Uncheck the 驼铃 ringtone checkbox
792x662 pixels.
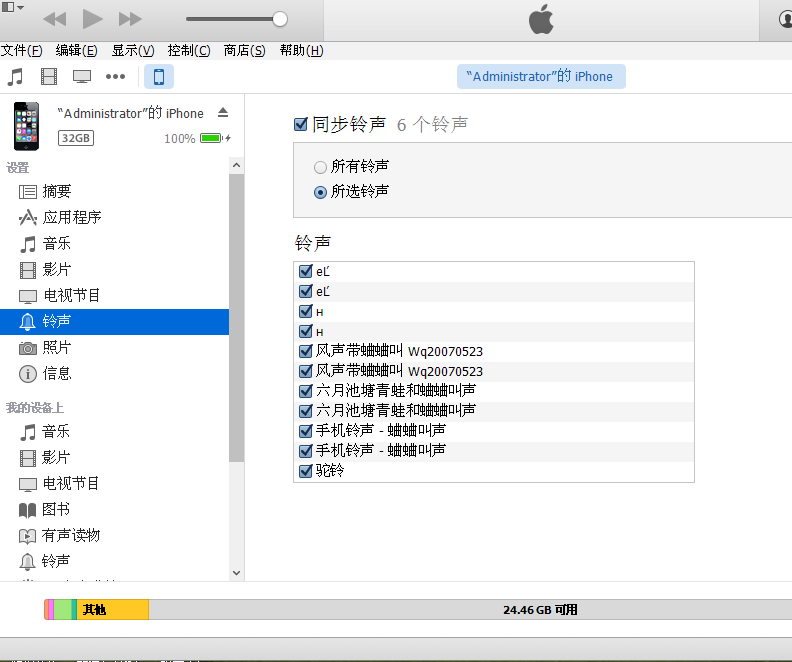(306, 471)
